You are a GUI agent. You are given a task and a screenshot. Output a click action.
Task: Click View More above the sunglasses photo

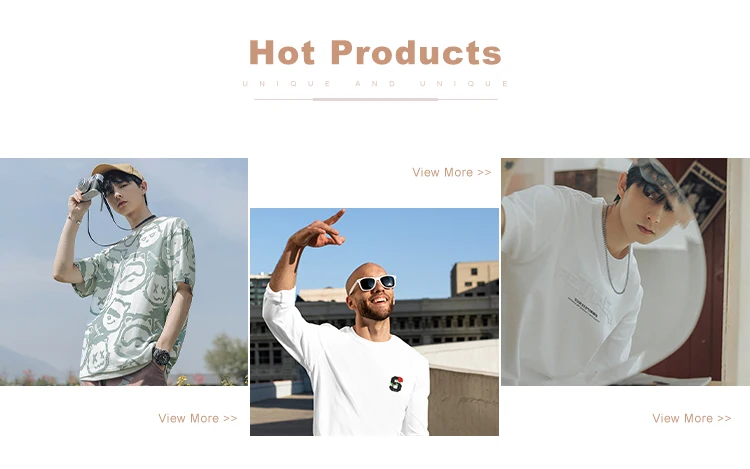tap(452, 172)
